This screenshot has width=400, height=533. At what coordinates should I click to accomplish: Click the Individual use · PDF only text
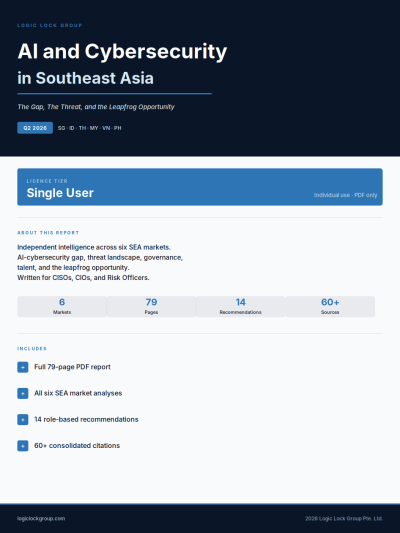[x=345, y=195]
